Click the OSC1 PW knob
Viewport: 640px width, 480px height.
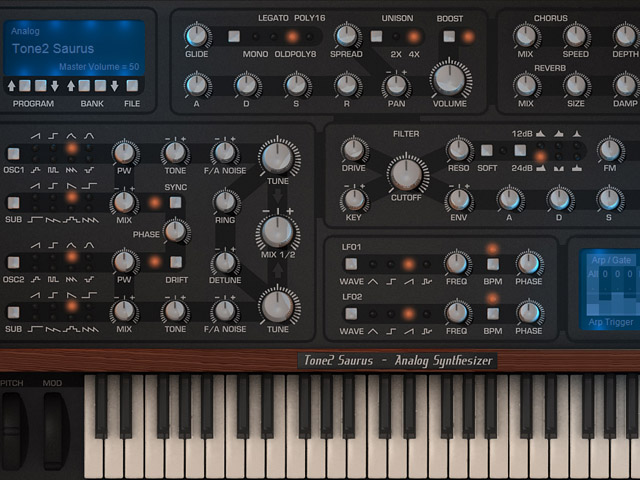point(124,153)
